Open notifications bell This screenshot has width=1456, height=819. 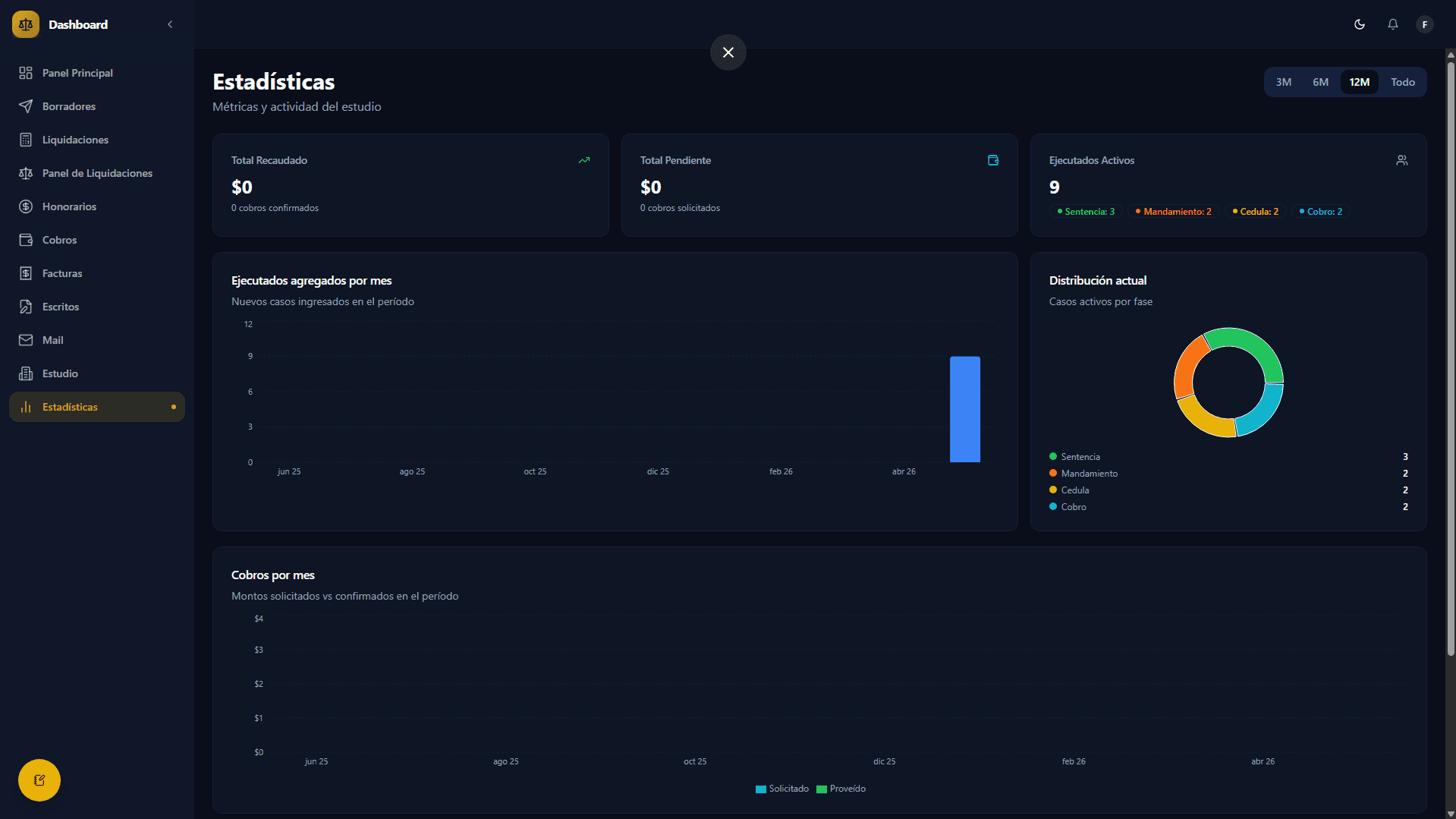(1393, 24)
